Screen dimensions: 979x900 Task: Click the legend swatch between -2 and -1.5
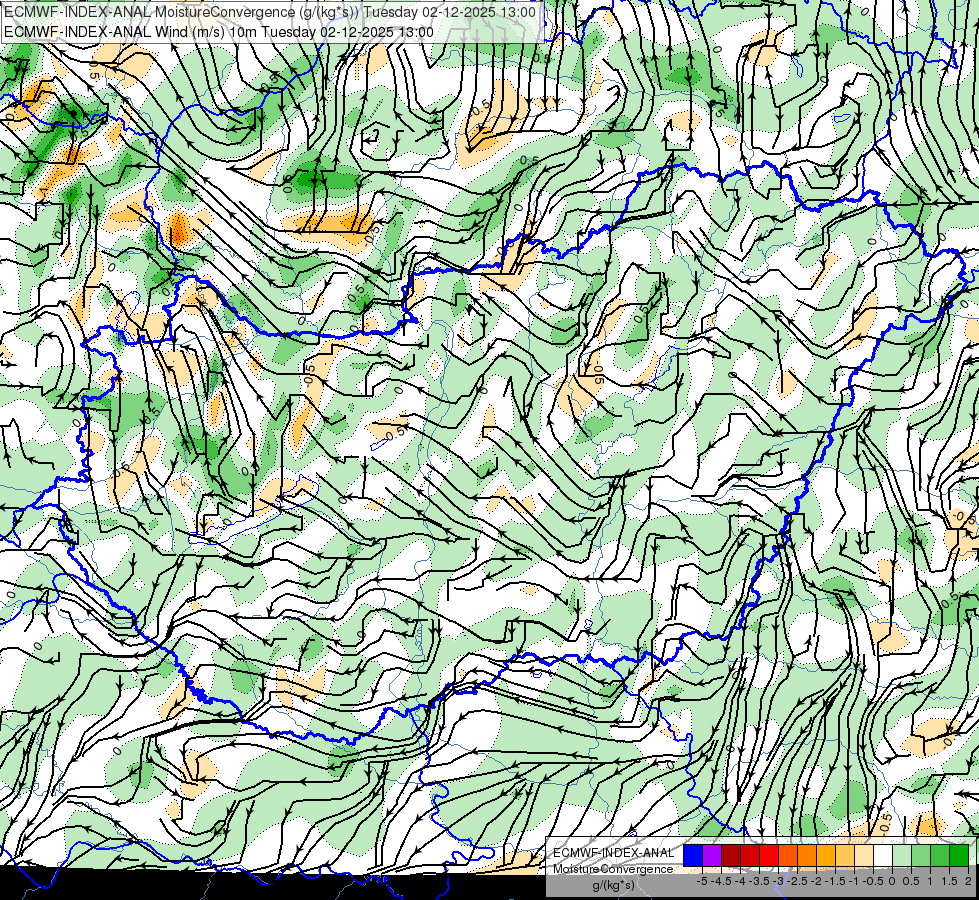pos(826,855)
